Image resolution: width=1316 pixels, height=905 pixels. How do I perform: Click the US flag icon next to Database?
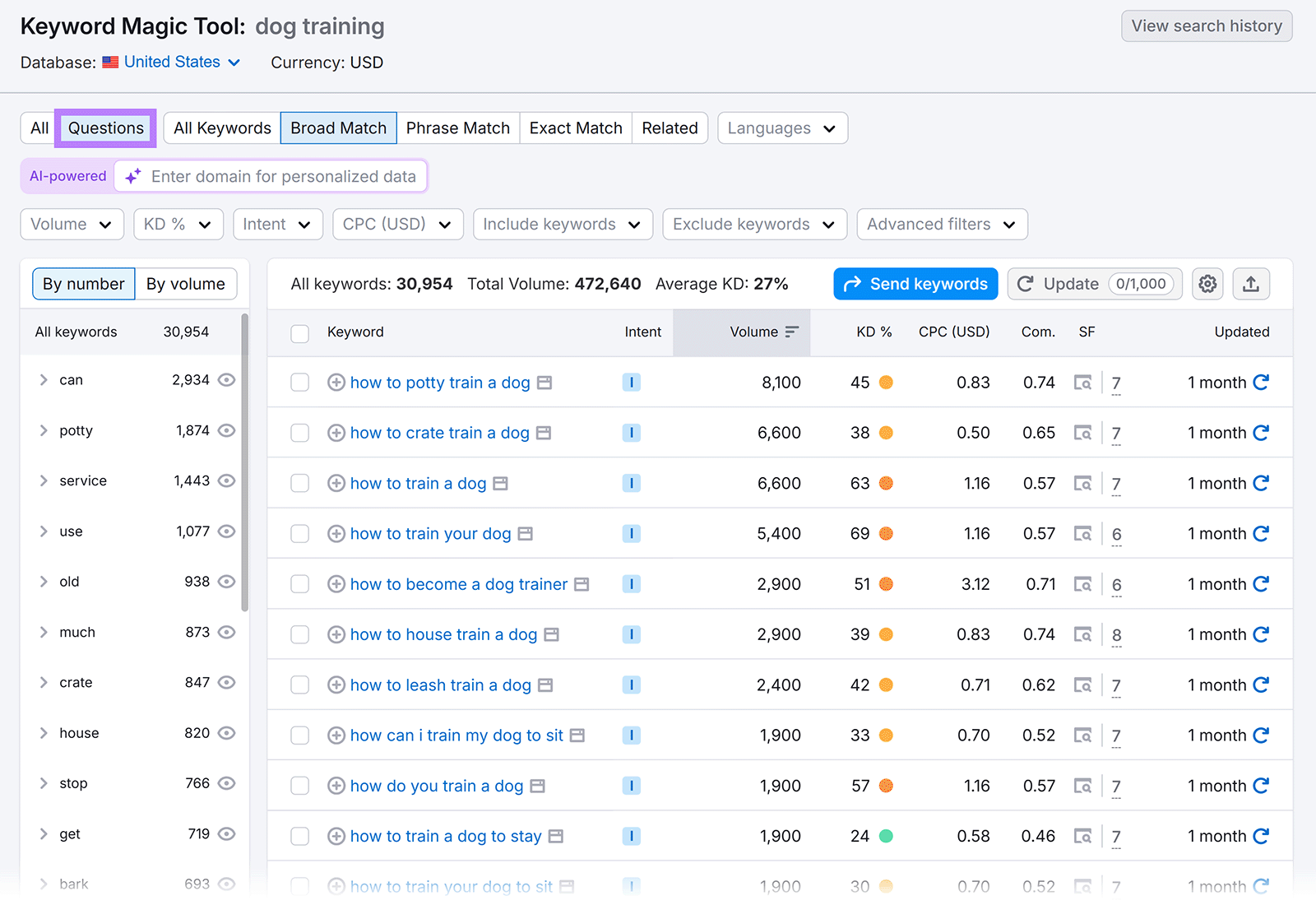click(x=110, y=61)
